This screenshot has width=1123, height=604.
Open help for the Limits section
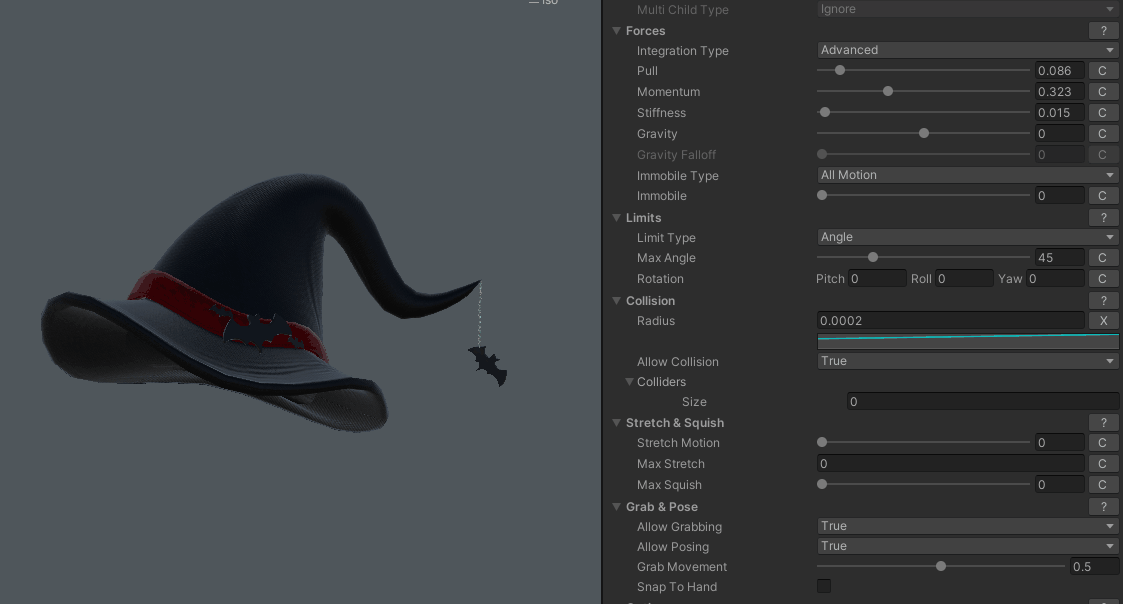click(x=1102, y=218)
